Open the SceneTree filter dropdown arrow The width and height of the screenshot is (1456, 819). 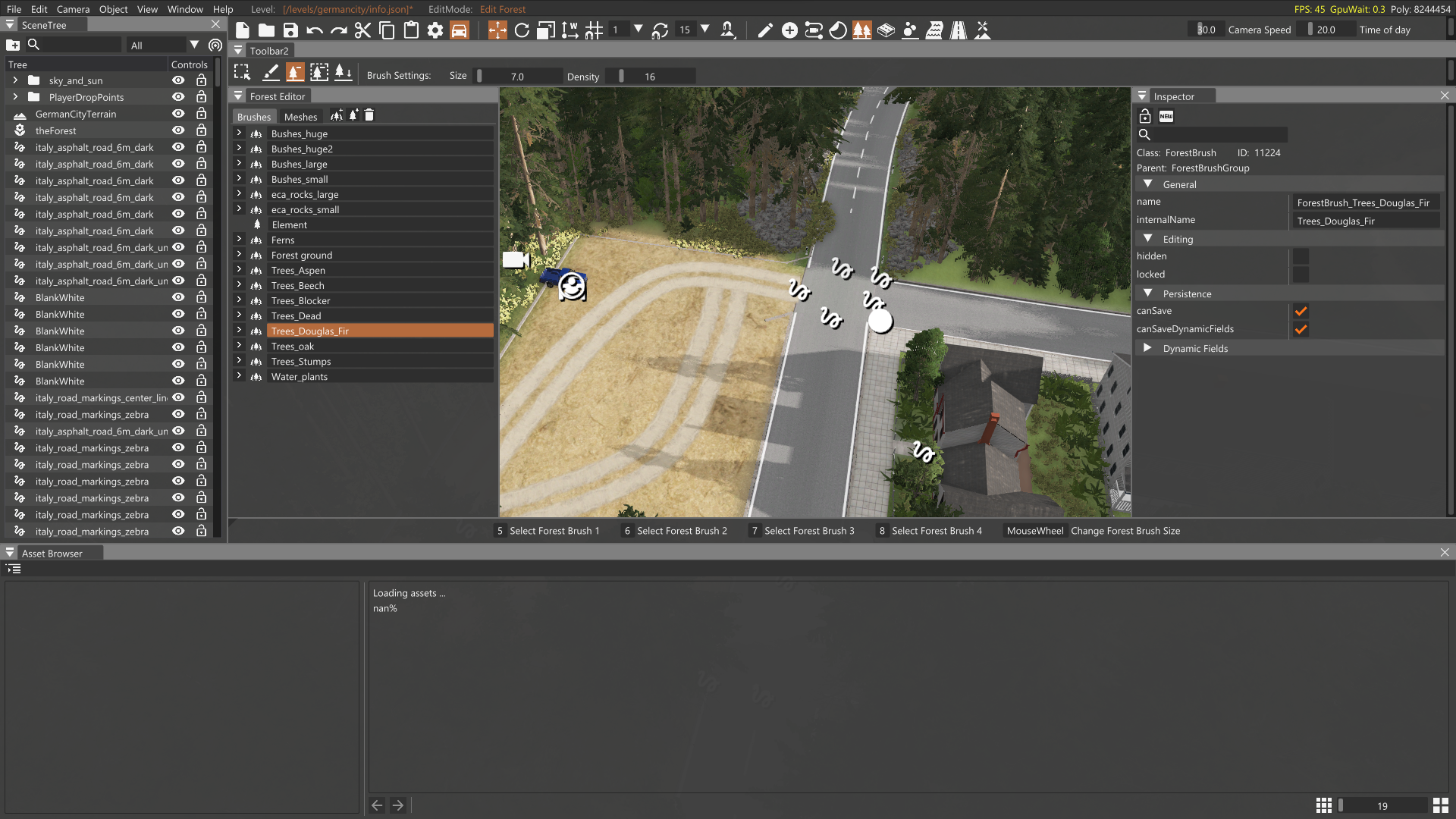194,45
